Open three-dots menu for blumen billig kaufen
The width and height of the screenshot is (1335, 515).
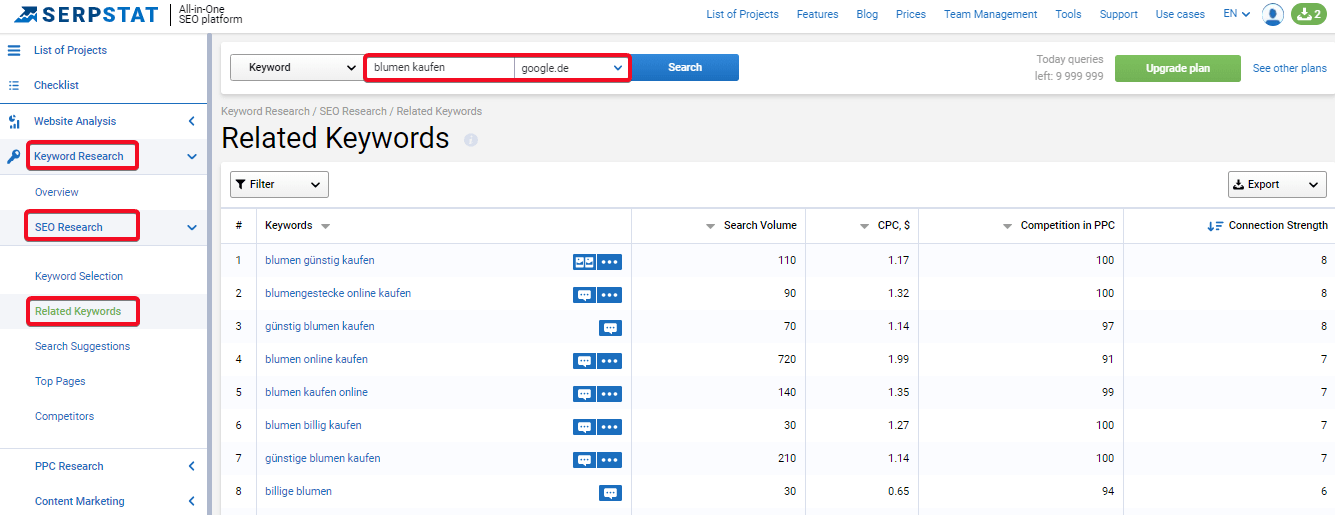pos(610,427)
